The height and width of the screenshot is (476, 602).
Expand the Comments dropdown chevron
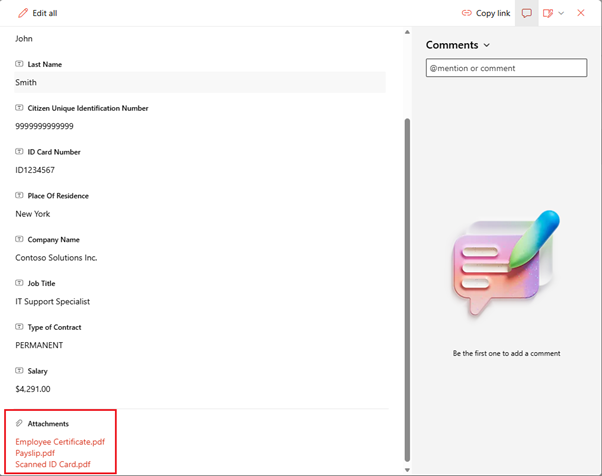[x=486, y=45]
